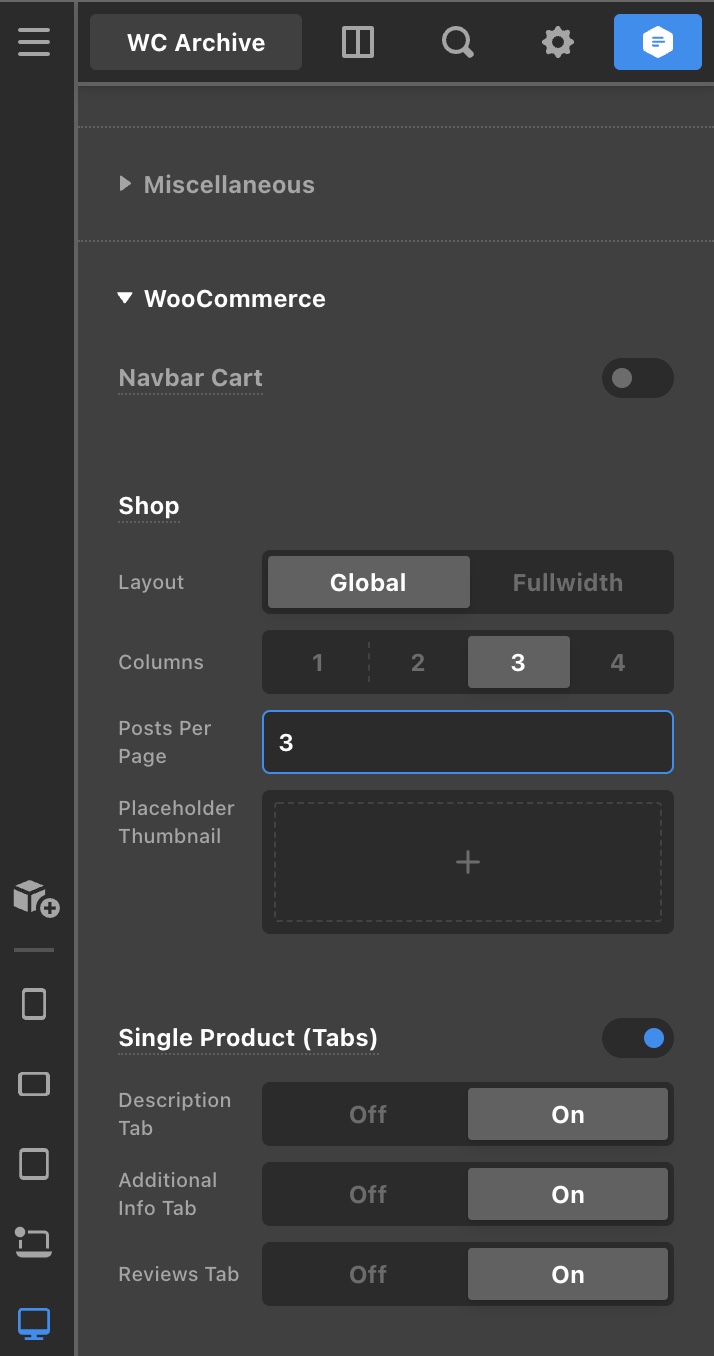Screen dimensions: 714x1356
Task: Choose 3 columns for Shop
Action: click(518, 662)
